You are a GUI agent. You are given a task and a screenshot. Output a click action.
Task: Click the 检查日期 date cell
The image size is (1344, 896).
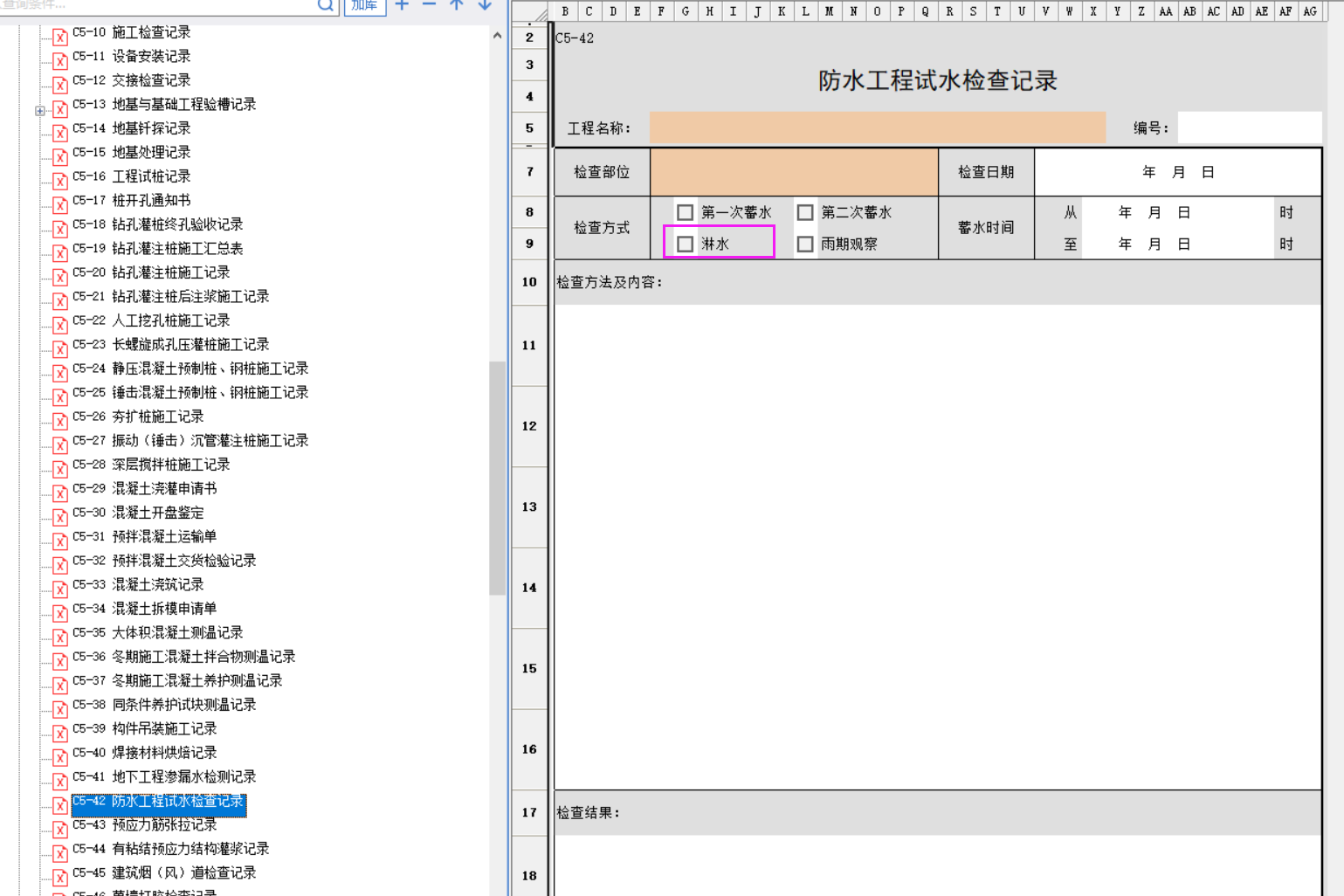point(1178,172)
